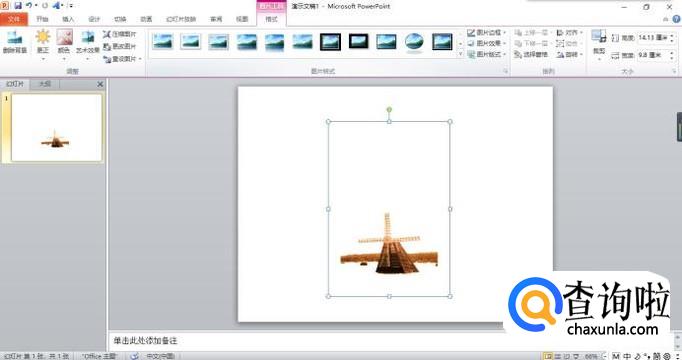Apply the black double-frame picture style
Image resolution: width=682 pixels, height=360 pixels.
(330, 42)
